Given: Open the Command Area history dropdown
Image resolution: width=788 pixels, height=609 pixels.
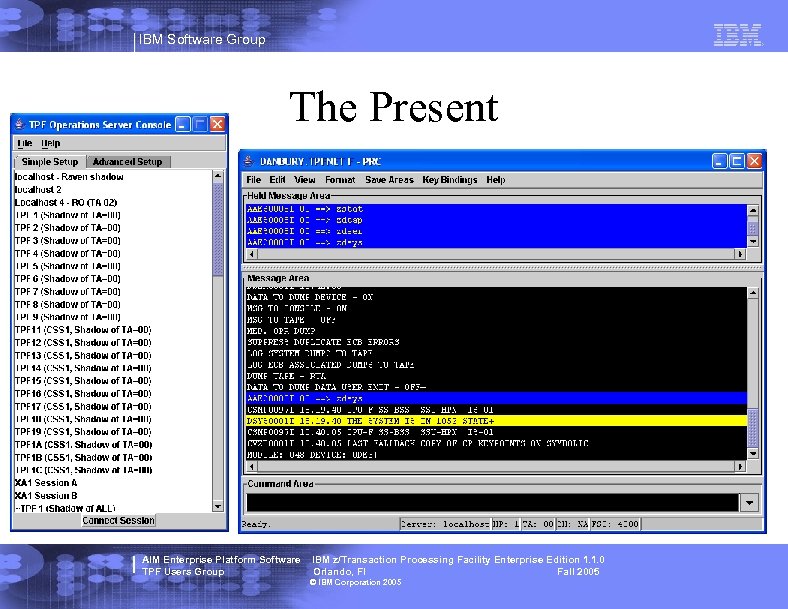Looking at the screenshot, I should 749,502.
